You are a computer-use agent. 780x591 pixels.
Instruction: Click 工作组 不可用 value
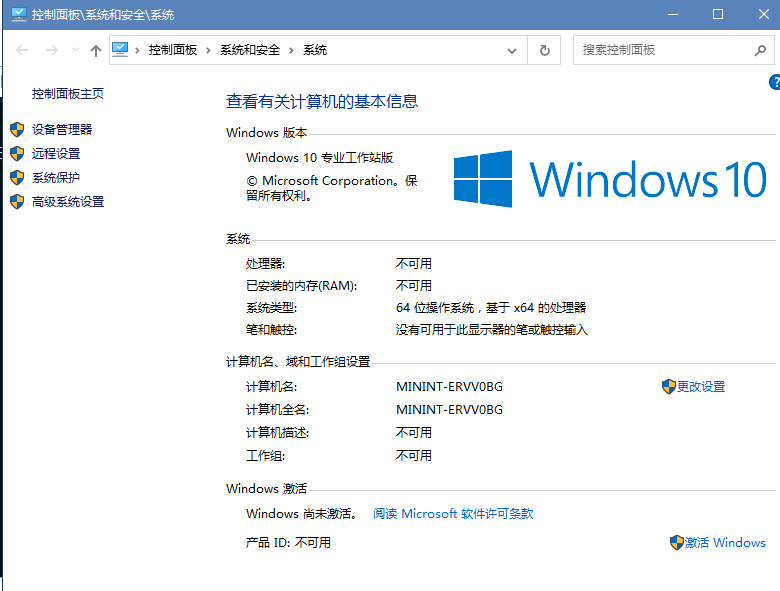pyautogui.click(x=413, y=456)
